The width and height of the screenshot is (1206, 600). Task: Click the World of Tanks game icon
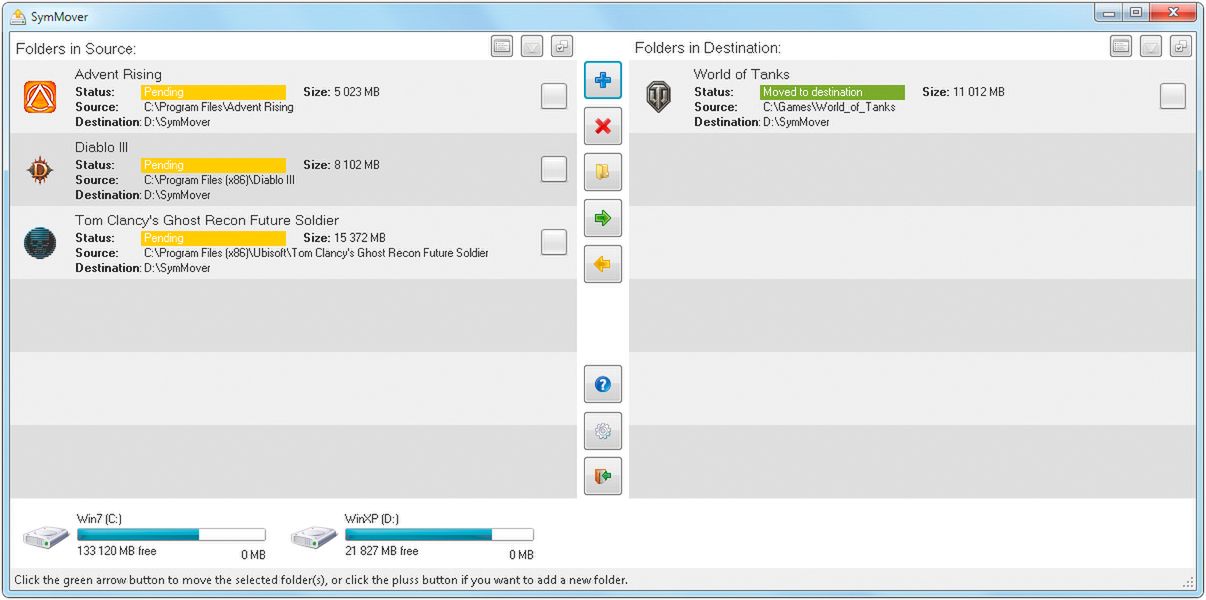pos(658,97)
